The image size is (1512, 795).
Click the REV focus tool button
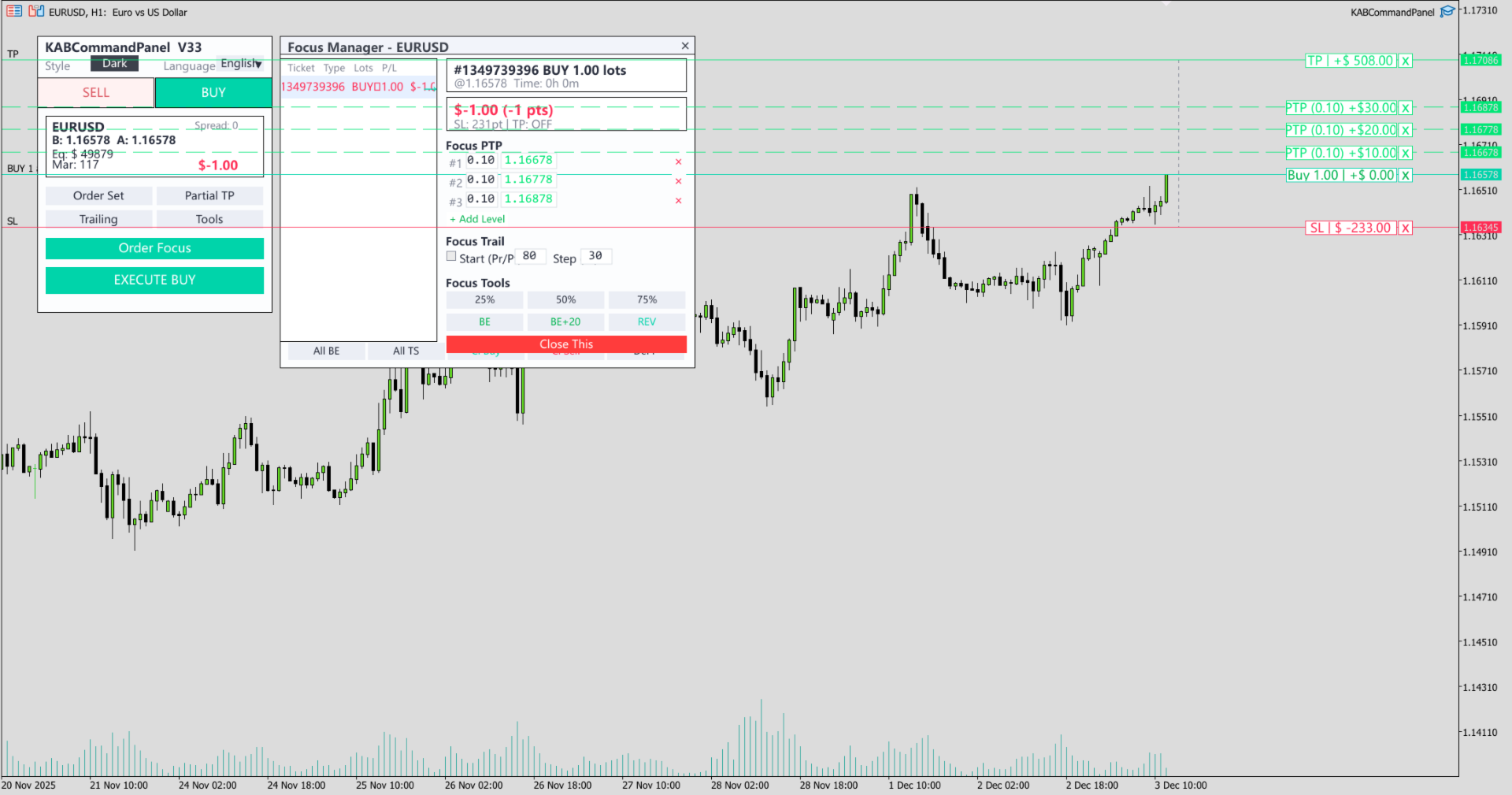pos(647,322)
